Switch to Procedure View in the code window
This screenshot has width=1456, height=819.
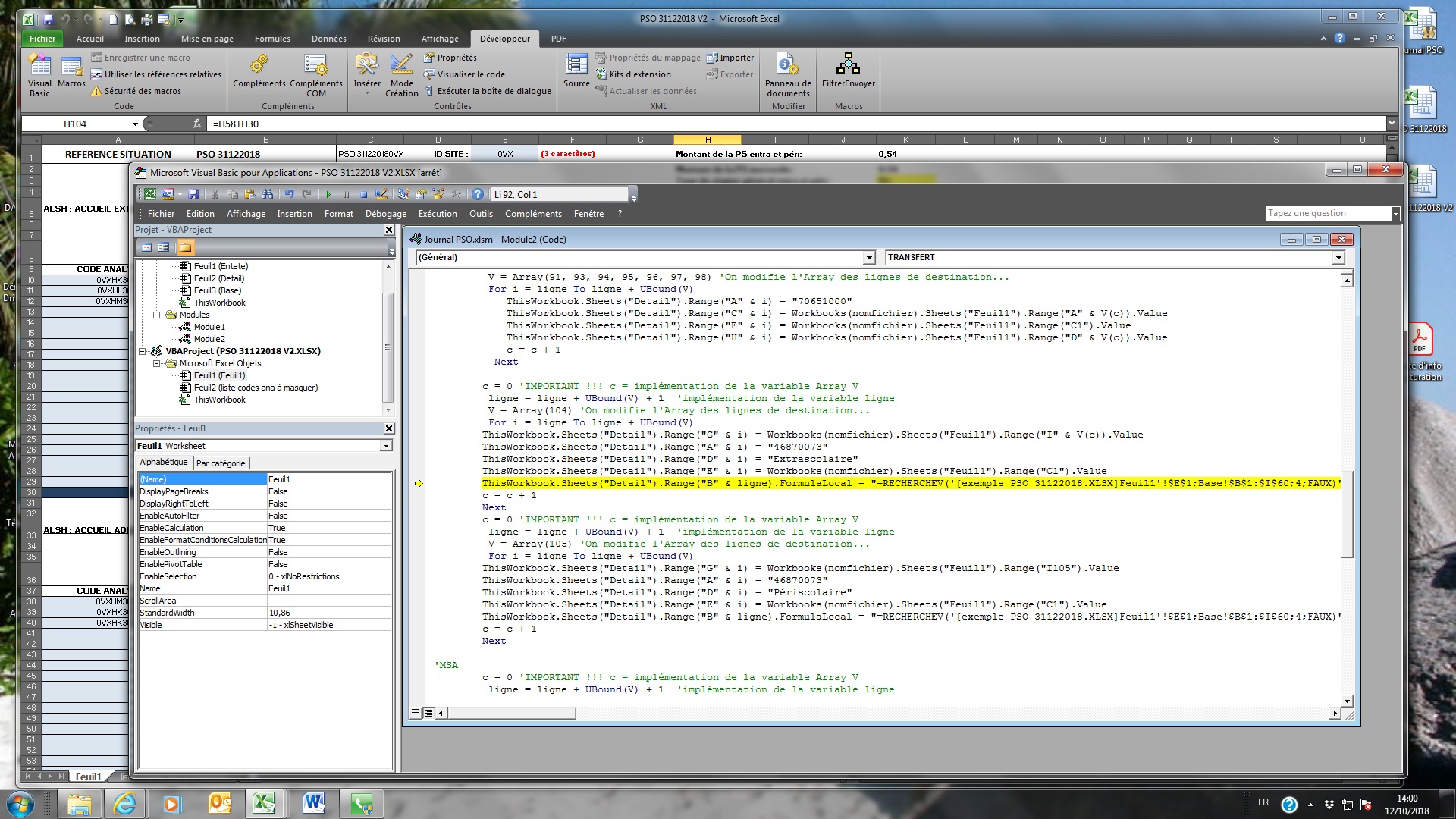coord(415,713)
